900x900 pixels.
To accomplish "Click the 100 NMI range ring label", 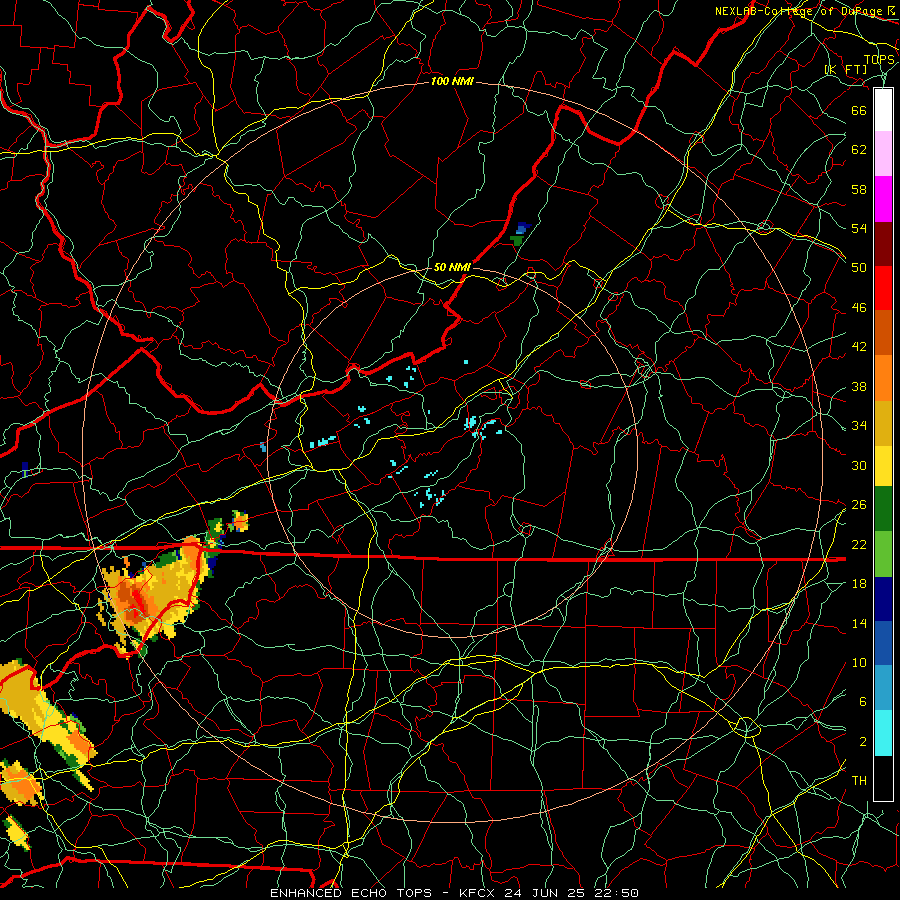I will tap(452, 82).
